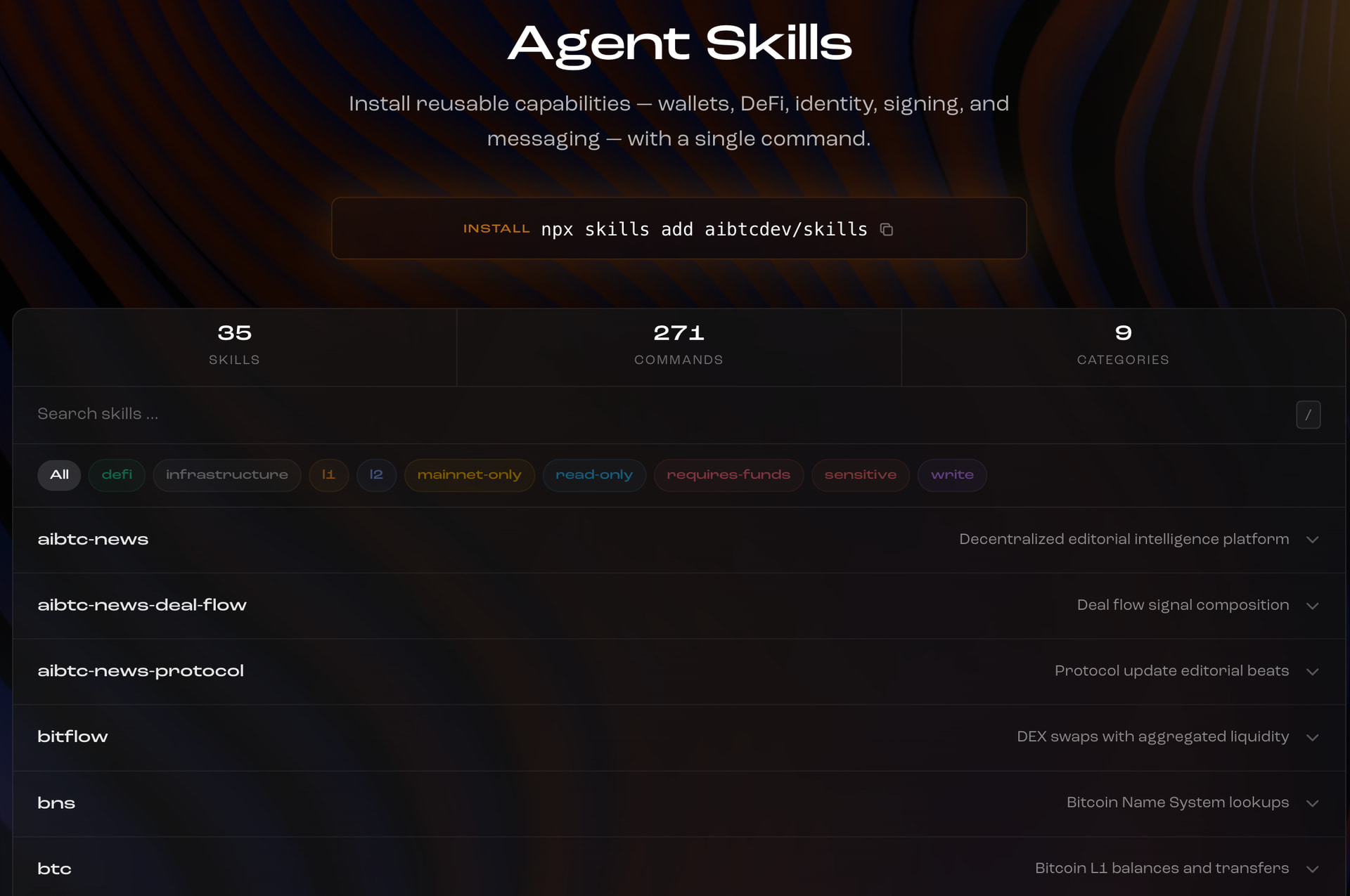The width and height of the screenshot is (1350, 896).
Task: Filter skills by mainnet-only
Action: point(469,475)
